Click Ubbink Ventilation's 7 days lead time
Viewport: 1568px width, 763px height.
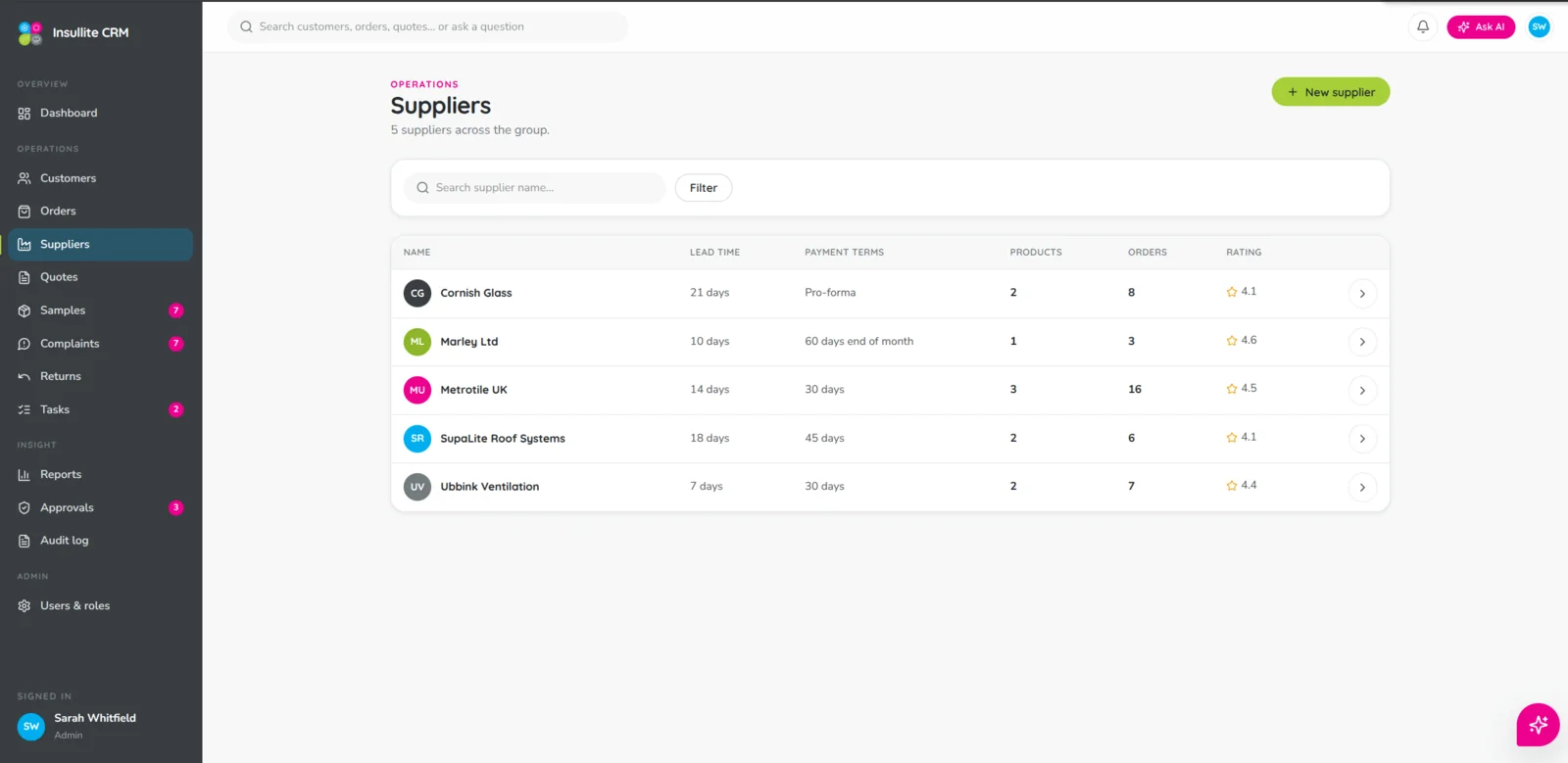click(707, 487)
